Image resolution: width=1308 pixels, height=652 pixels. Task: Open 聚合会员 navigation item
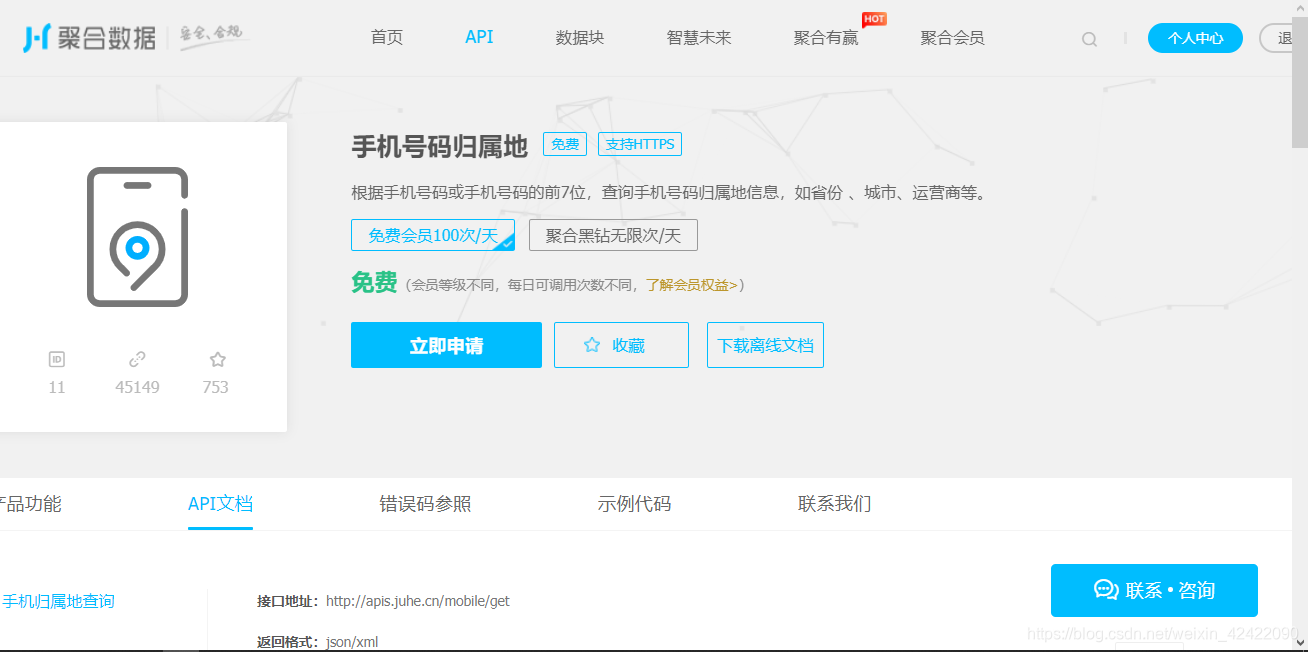(952, 38)
